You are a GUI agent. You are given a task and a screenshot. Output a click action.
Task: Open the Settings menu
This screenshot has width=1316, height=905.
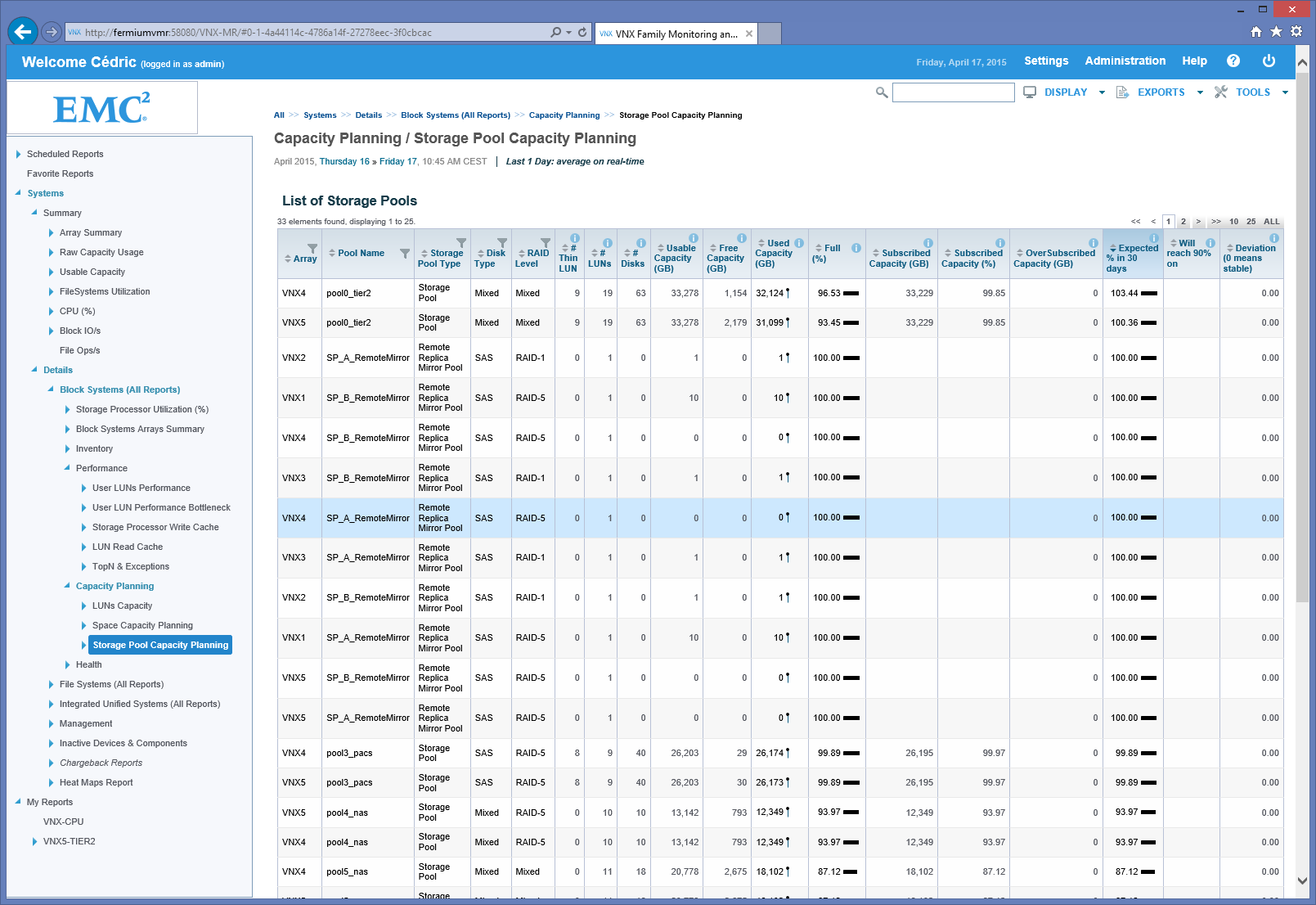coord(1046,61)
